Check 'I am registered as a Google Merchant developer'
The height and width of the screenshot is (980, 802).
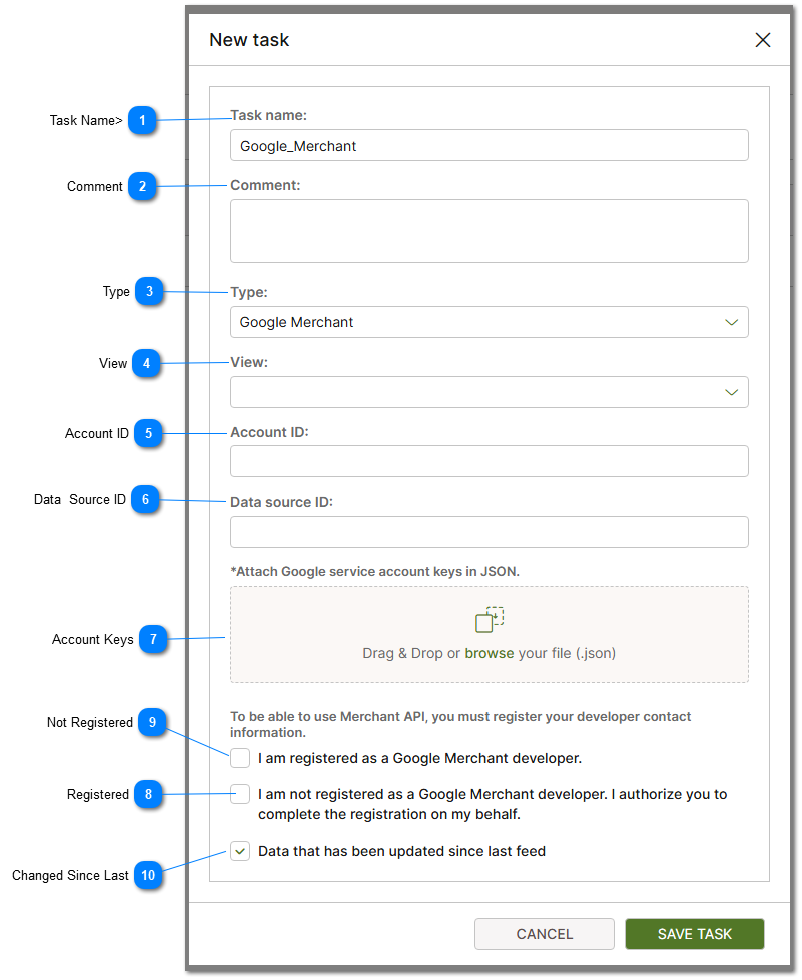click(x=240, y=758)
